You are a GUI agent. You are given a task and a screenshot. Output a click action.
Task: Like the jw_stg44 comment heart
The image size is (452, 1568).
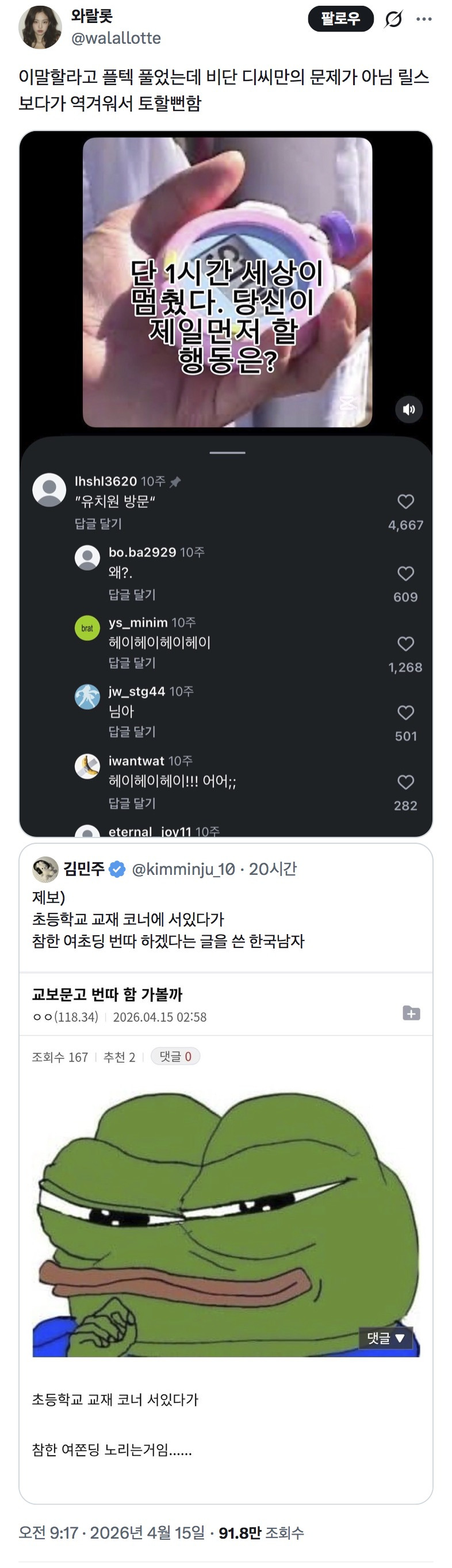tap(406, 713)
